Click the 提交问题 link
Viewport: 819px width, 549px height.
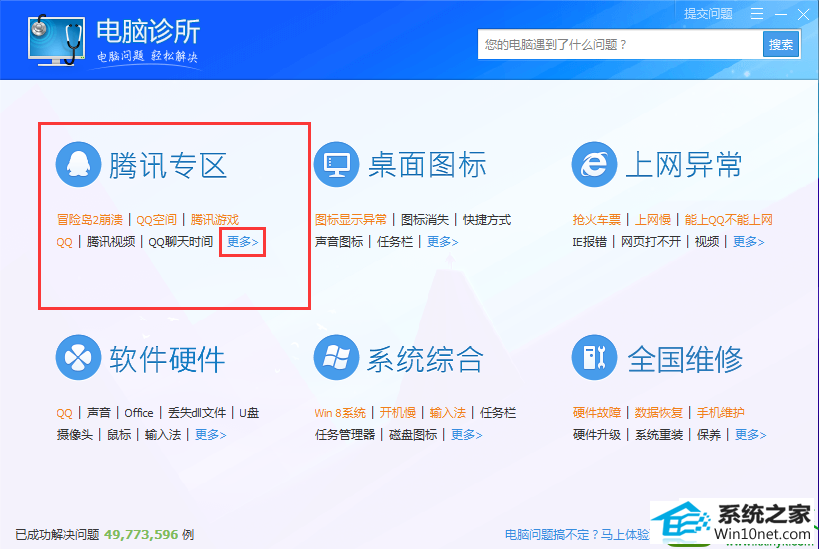tap(708, 14)
